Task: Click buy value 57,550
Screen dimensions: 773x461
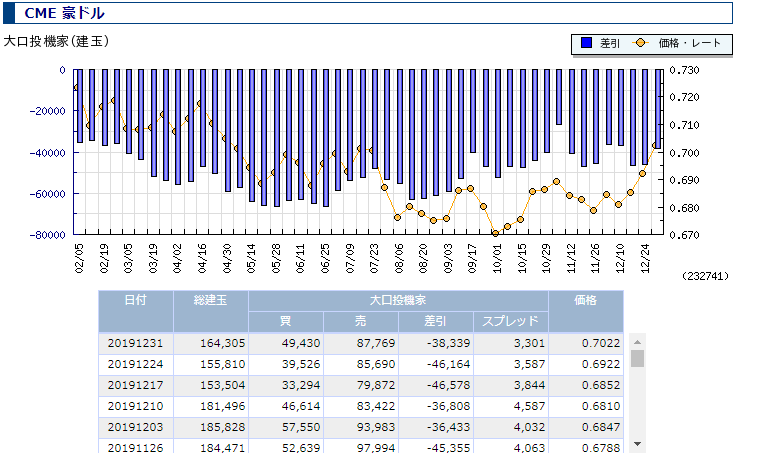Action: (301, 427)
